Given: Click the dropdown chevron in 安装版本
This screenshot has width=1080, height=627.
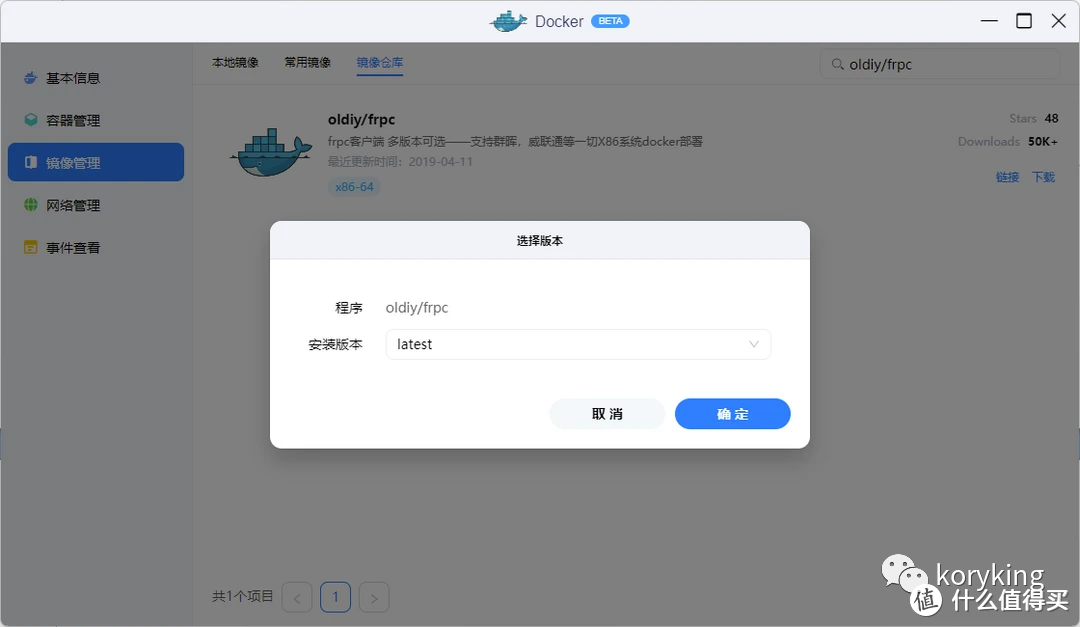Looking at the screenshot, I should [754, 345].
